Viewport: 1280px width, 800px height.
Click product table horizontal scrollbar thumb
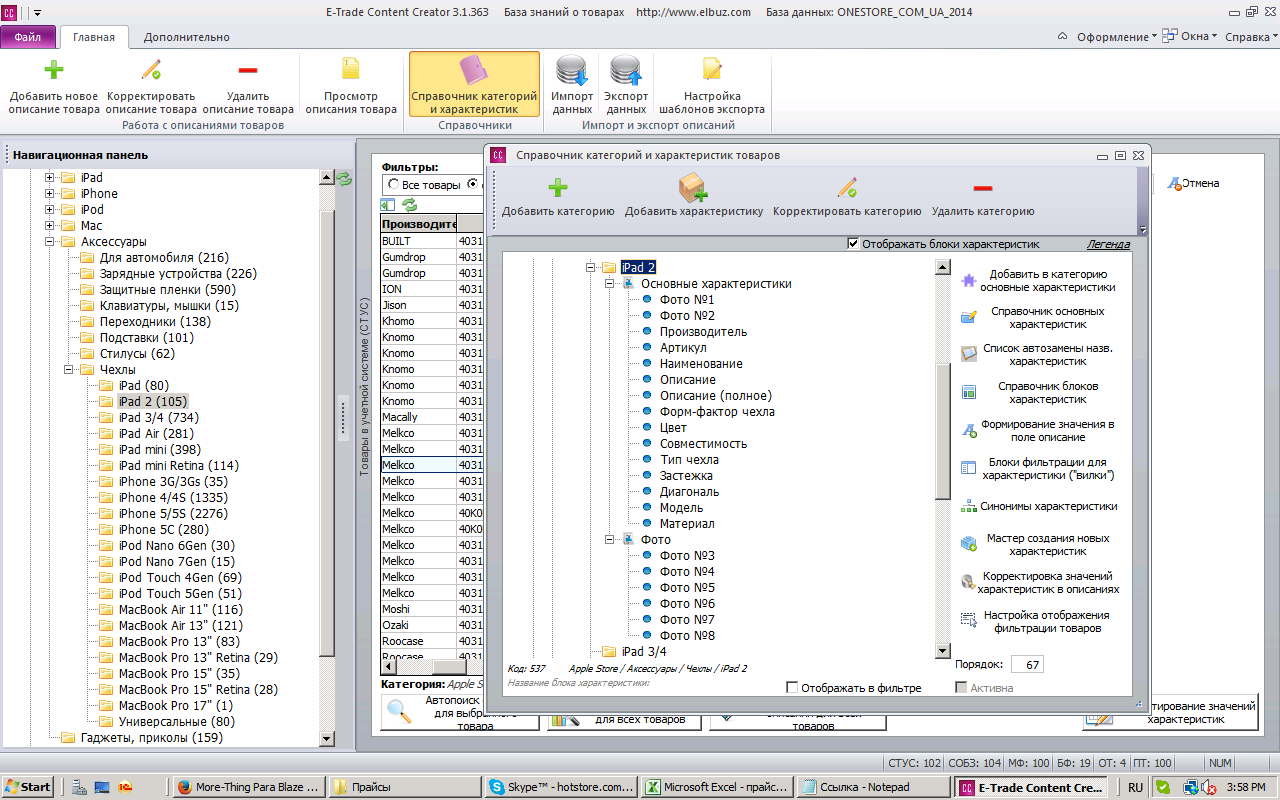coord(451,666)
